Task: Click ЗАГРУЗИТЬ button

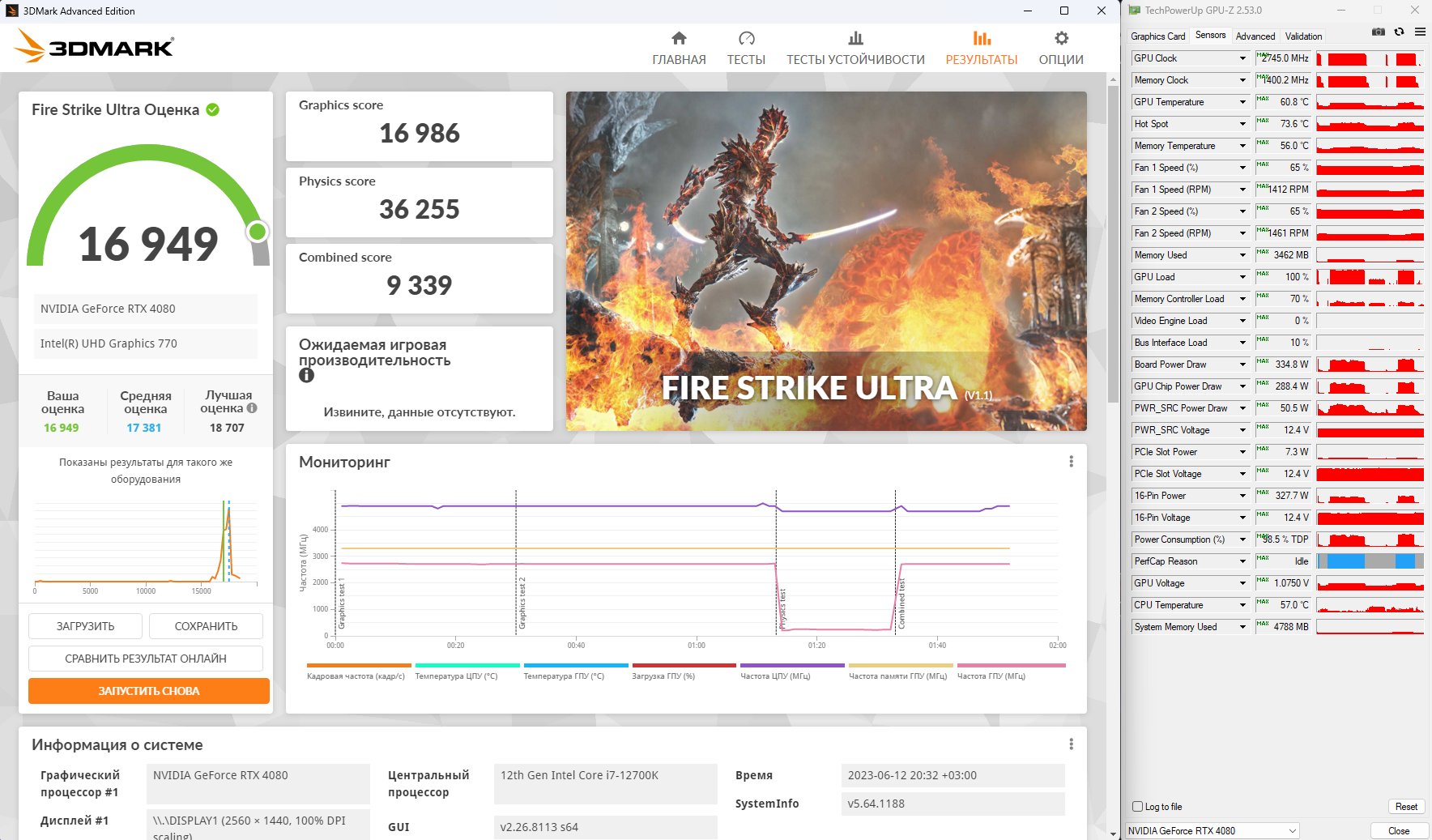Action: click(85, 626)
